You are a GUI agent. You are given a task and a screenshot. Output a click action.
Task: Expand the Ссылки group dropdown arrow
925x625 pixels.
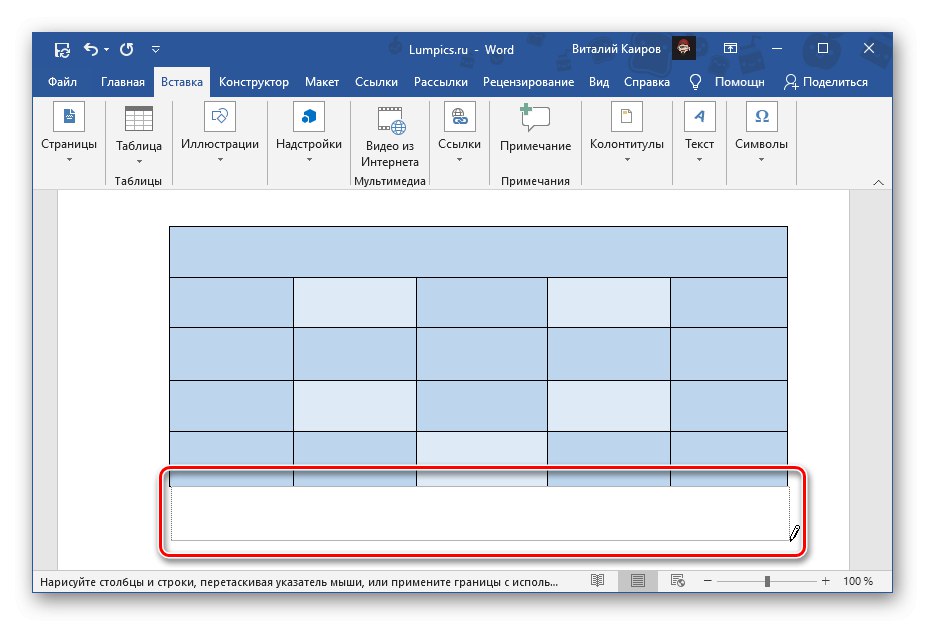[460, 159]
